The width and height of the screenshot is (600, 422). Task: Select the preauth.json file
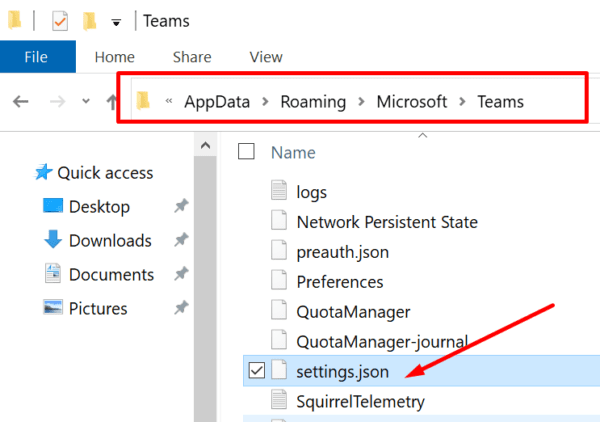pos(342,253)
